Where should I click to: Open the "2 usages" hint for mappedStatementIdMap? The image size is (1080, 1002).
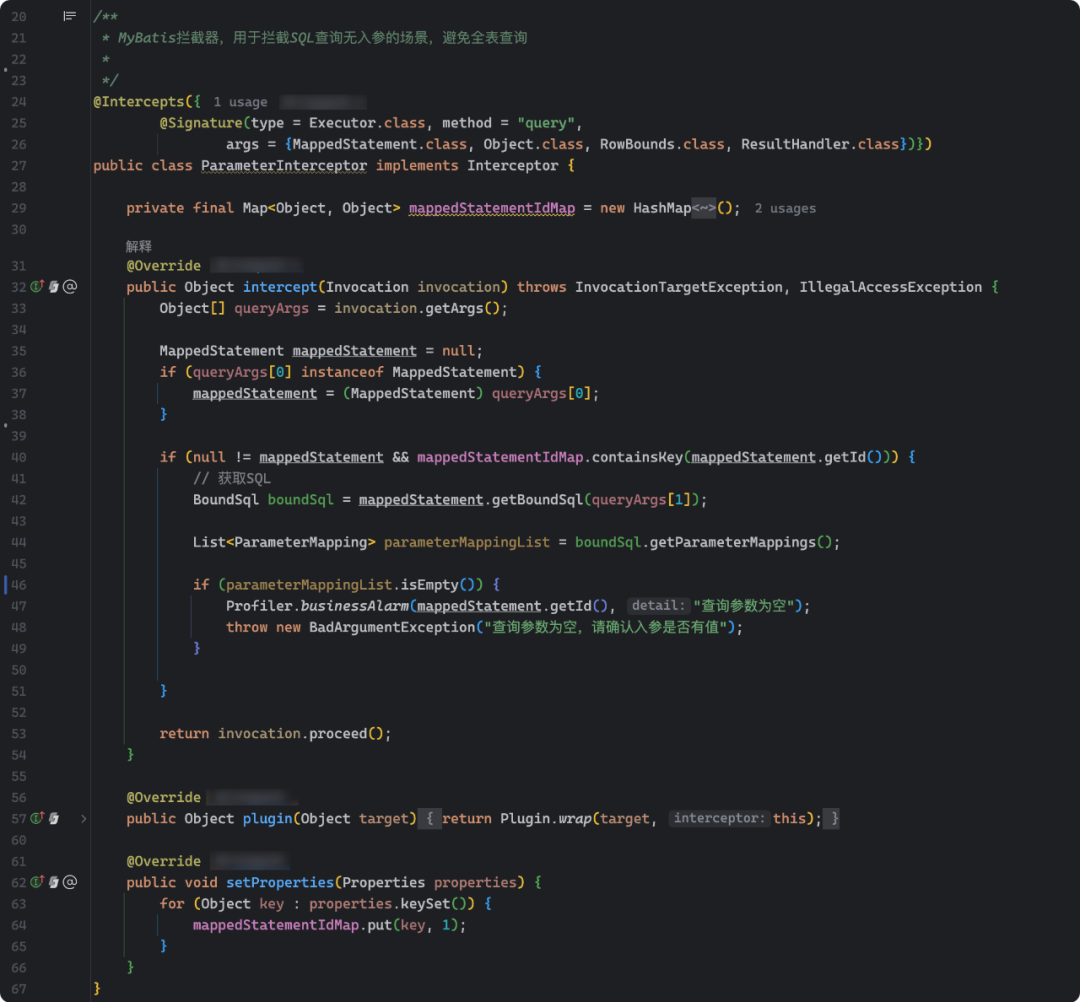785,208
